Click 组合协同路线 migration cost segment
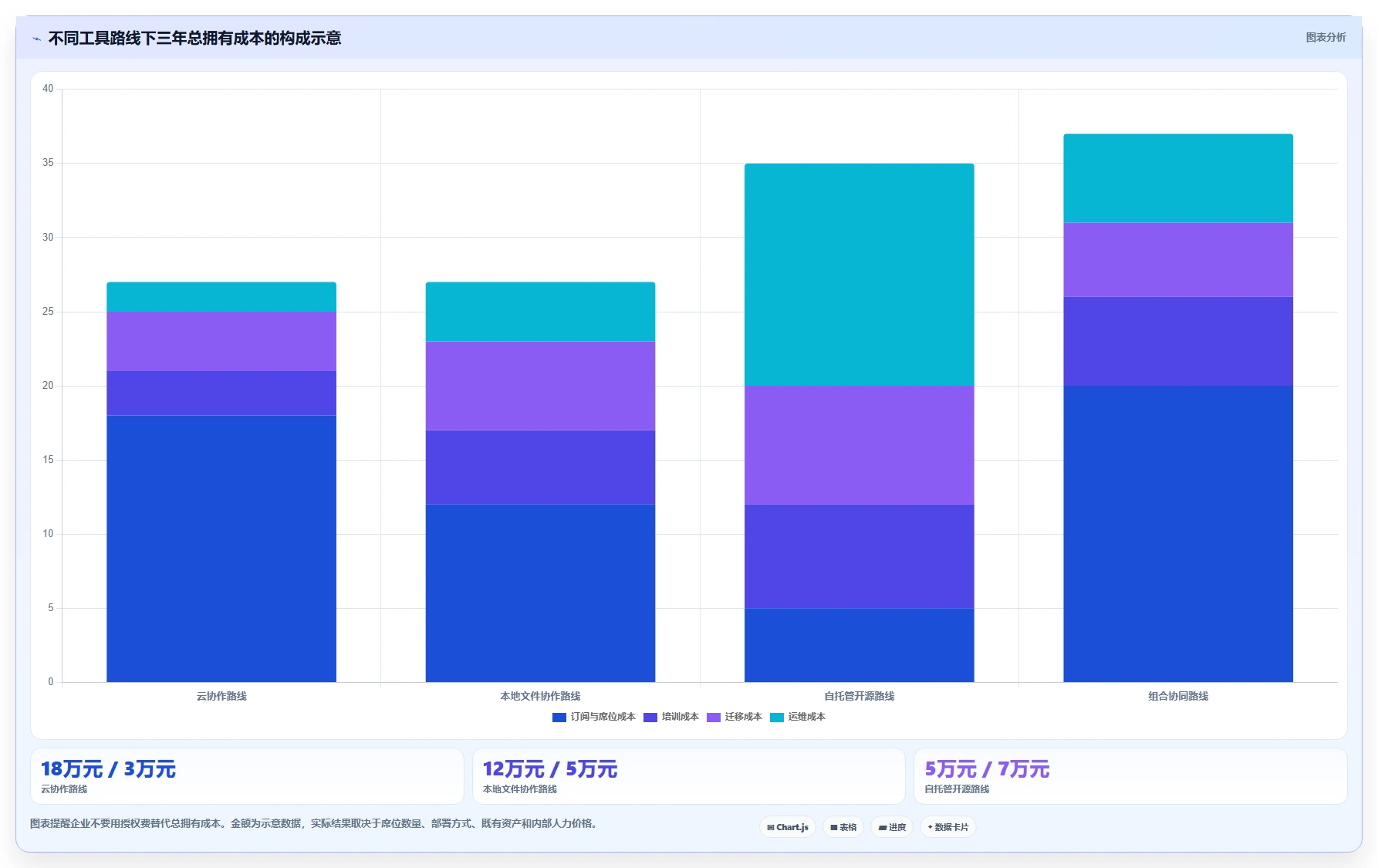Viewport: 1378px width, 868px height. 1178,260
